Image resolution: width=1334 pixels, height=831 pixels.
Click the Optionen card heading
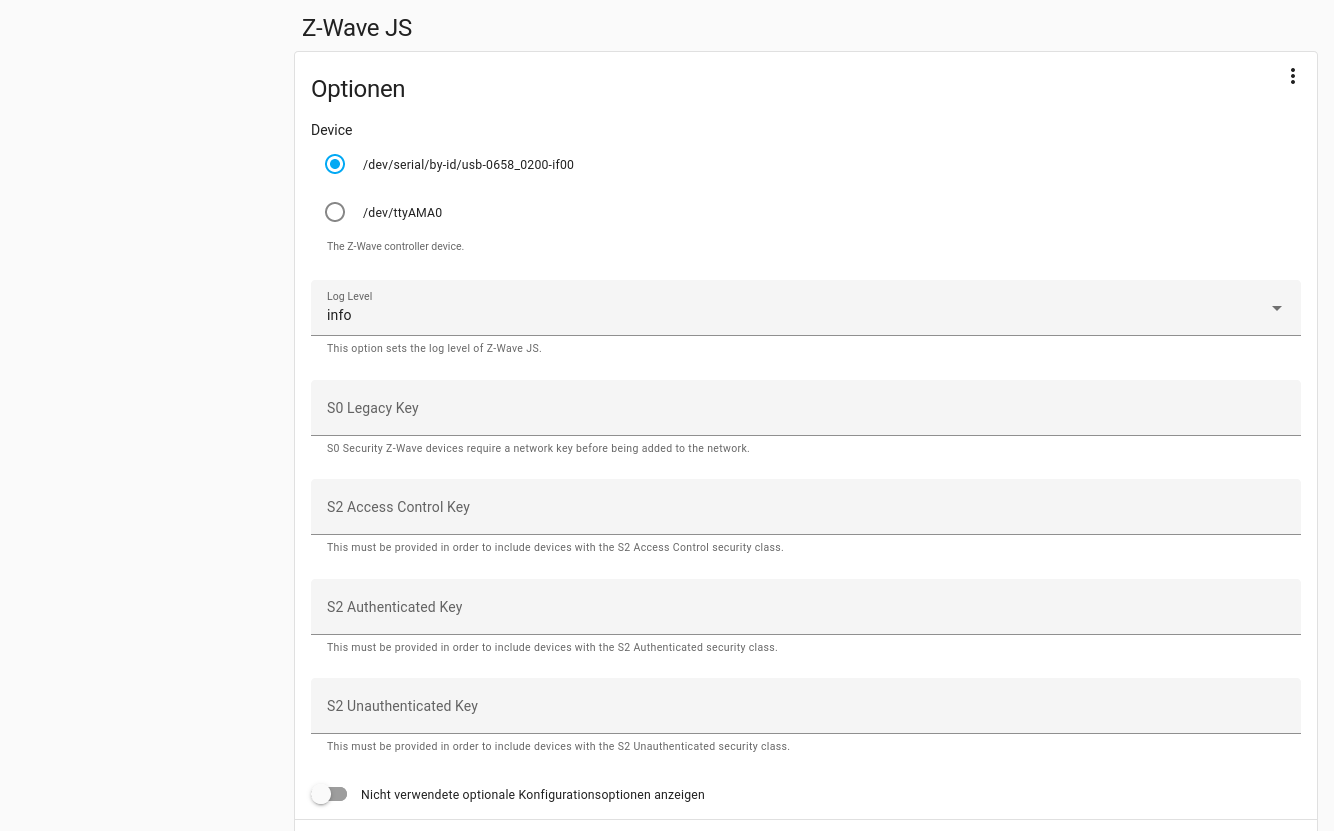pos(358,89)
